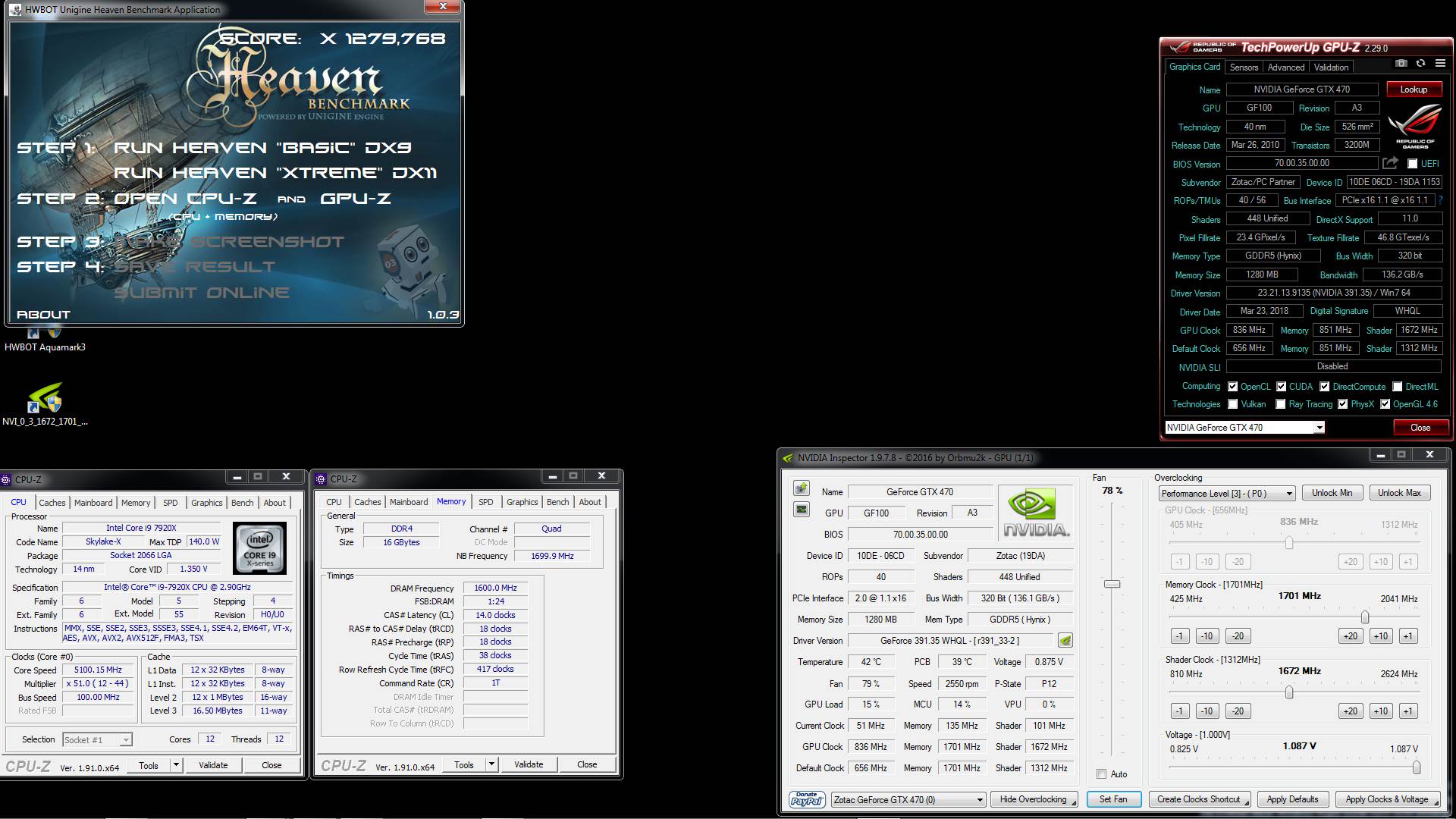Open the HWBOT Aquamark3 desktop shortcut
Image resolution: width=1456 pixels, height=819 pixels.
click(45, 339)
